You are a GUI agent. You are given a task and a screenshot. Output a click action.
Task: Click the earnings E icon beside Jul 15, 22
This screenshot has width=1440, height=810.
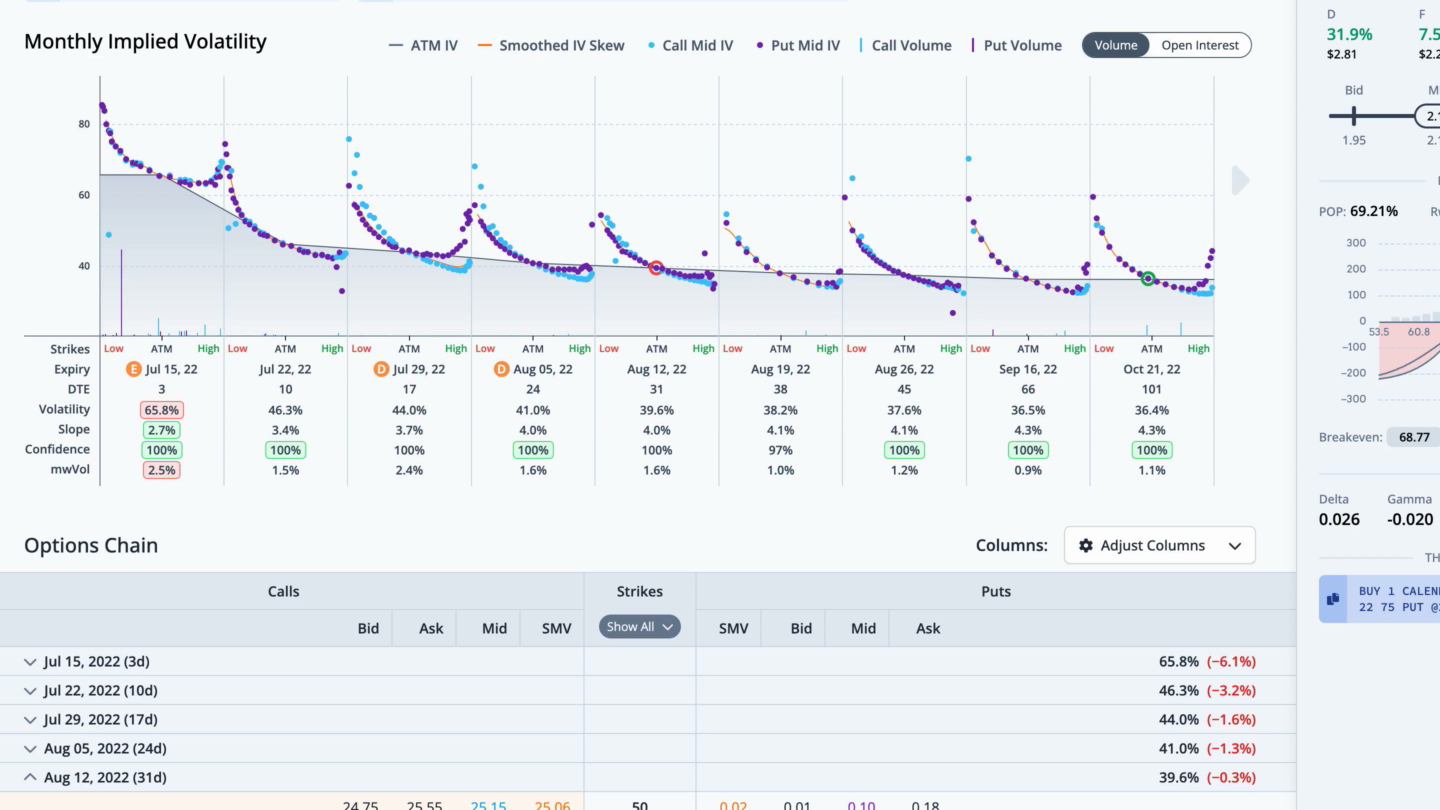point(133,369)
